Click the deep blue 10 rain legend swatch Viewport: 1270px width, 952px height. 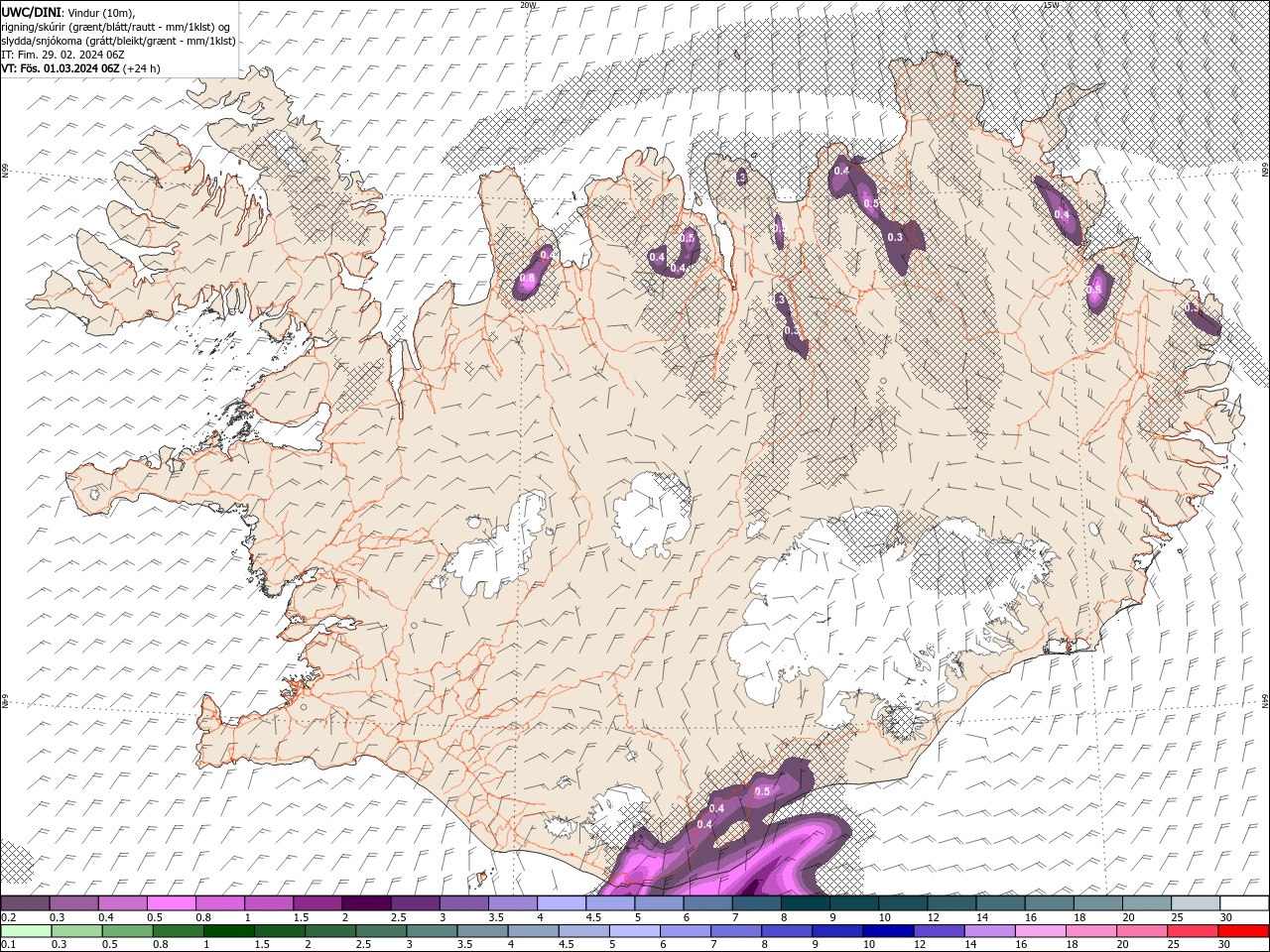[889, 931]
